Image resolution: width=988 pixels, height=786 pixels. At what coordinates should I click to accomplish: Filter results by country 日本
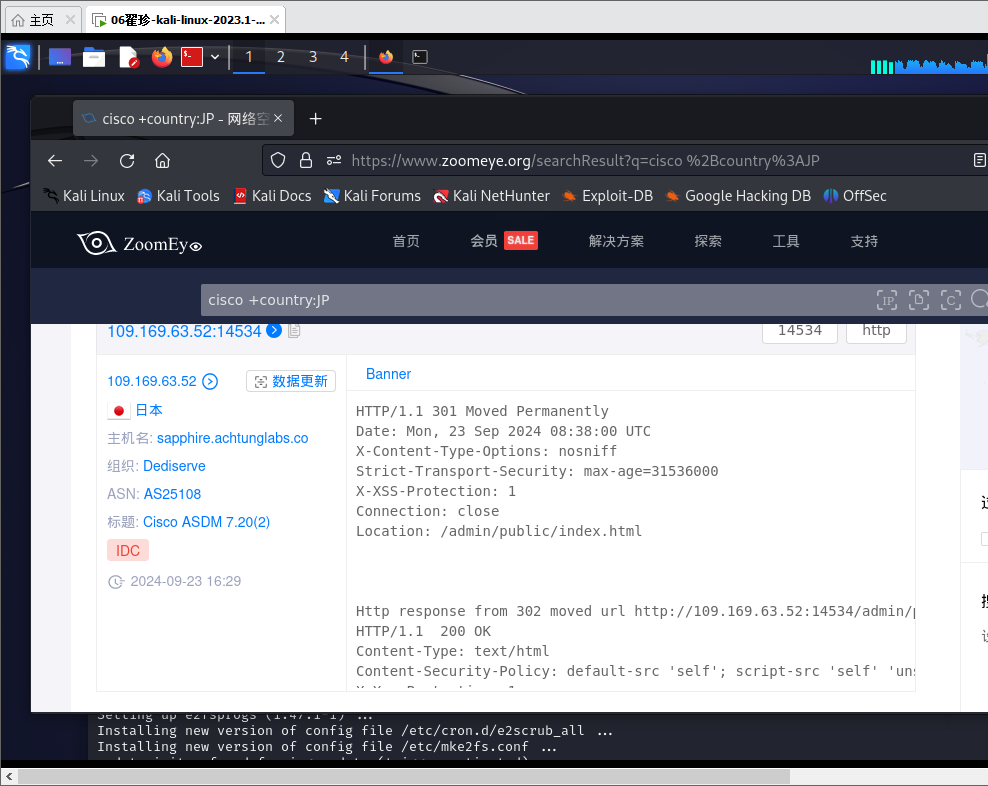click(x=149, y=410)
